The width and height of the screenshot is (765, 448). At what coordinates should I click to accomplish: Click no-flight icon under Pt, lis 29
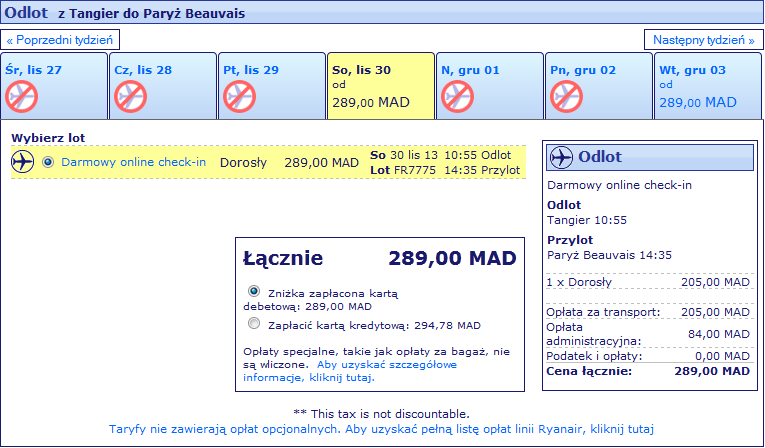click(x=240, y=97)
